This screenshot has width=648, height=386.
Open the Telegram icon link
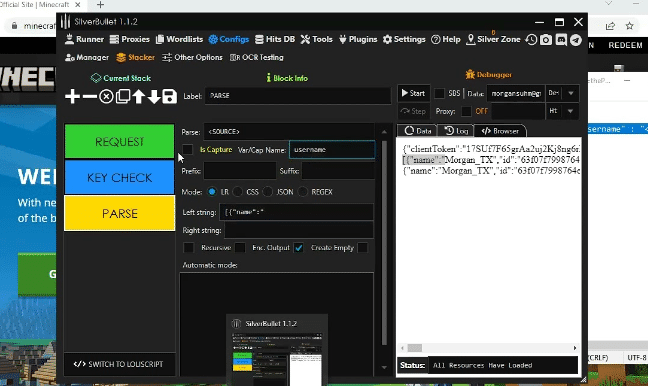[x=576, y=40]
